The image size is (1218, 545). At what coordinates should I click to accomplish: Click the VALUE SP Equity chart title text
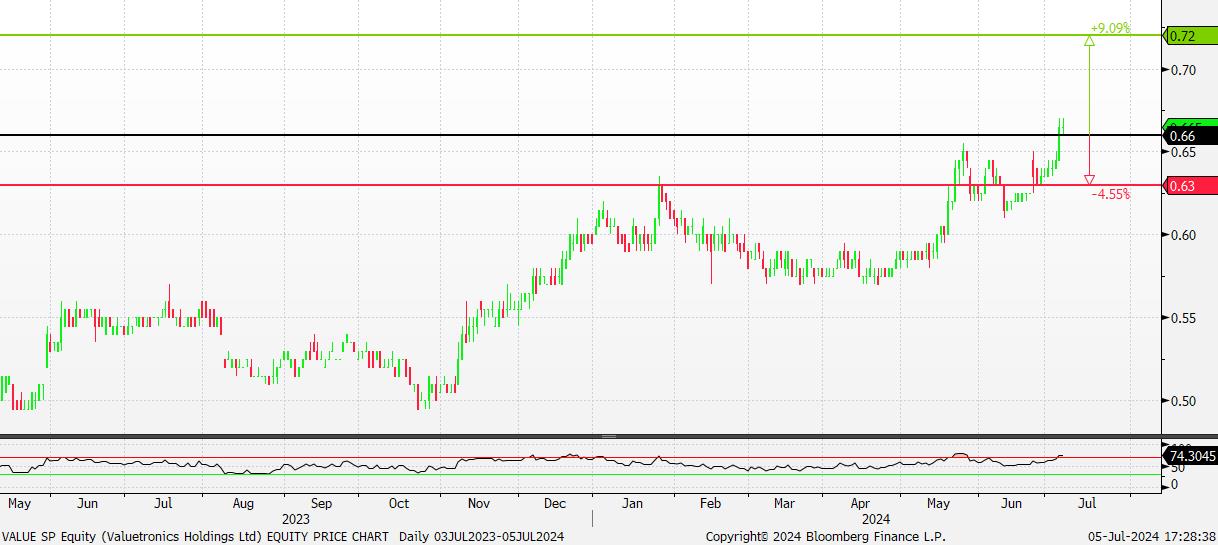pos(195,536)
